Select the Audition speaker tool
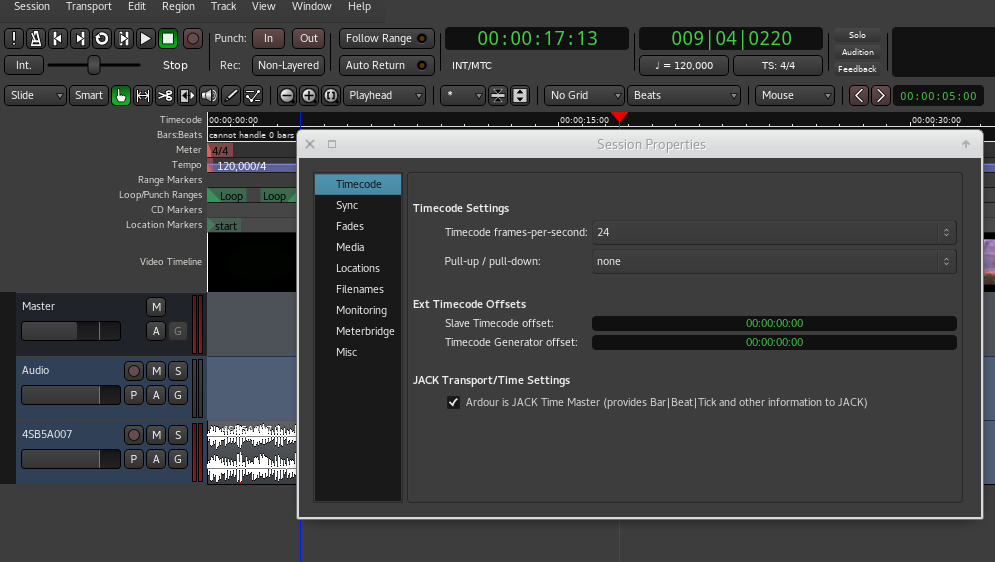Viewport: 995px width, 562px height. [208, 96]
